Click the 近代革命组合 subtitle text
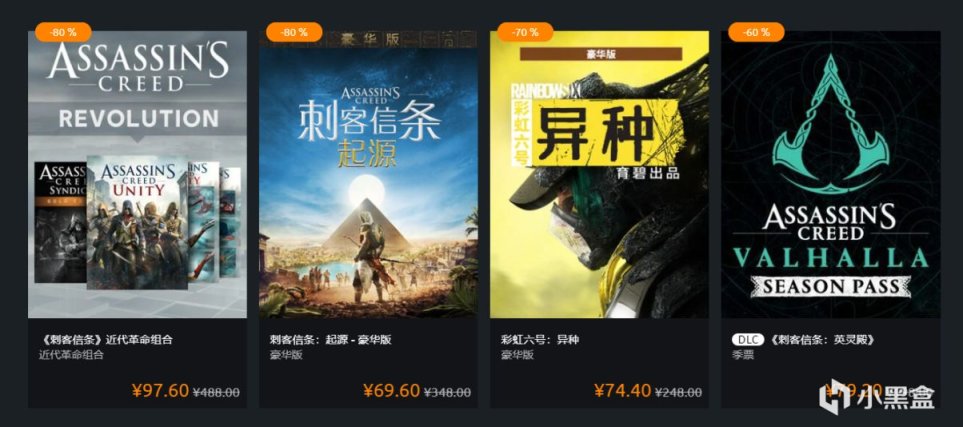963x427 pixels. click(x=71, y=355)
